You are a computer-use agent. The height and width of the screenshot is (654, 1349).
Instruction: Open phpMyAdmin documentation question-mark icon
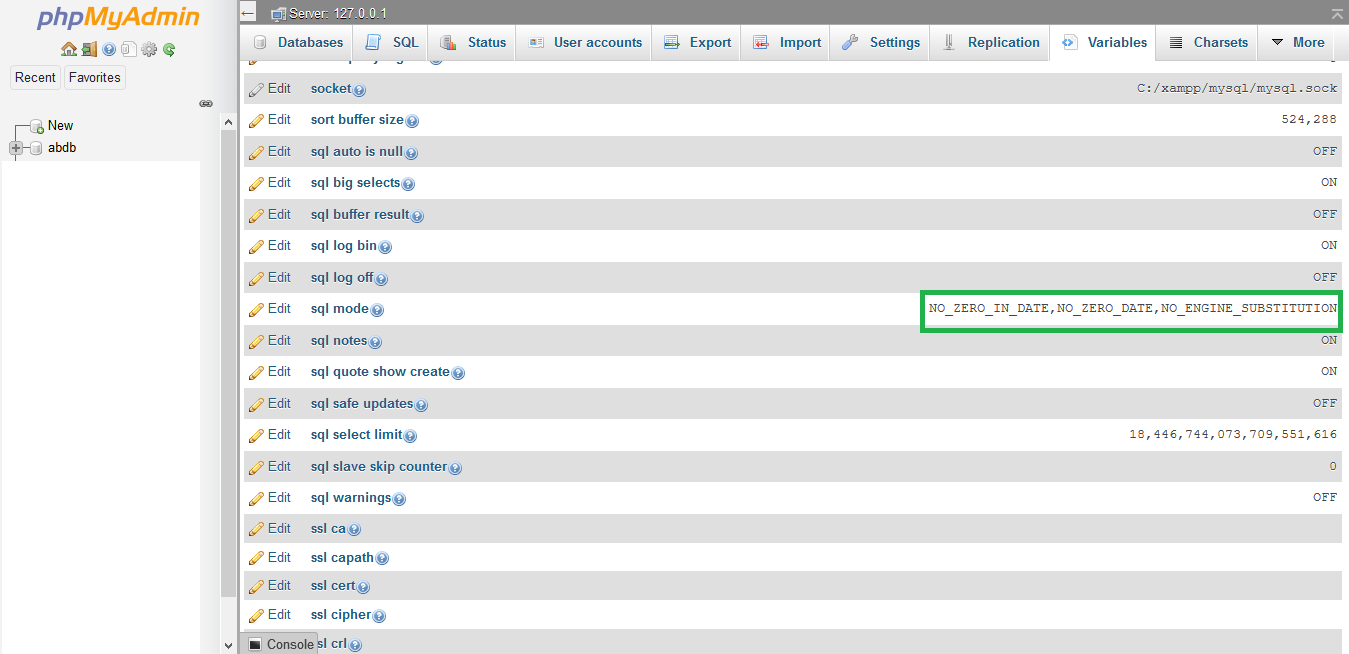pyautogui.click(x=109, y=49)
